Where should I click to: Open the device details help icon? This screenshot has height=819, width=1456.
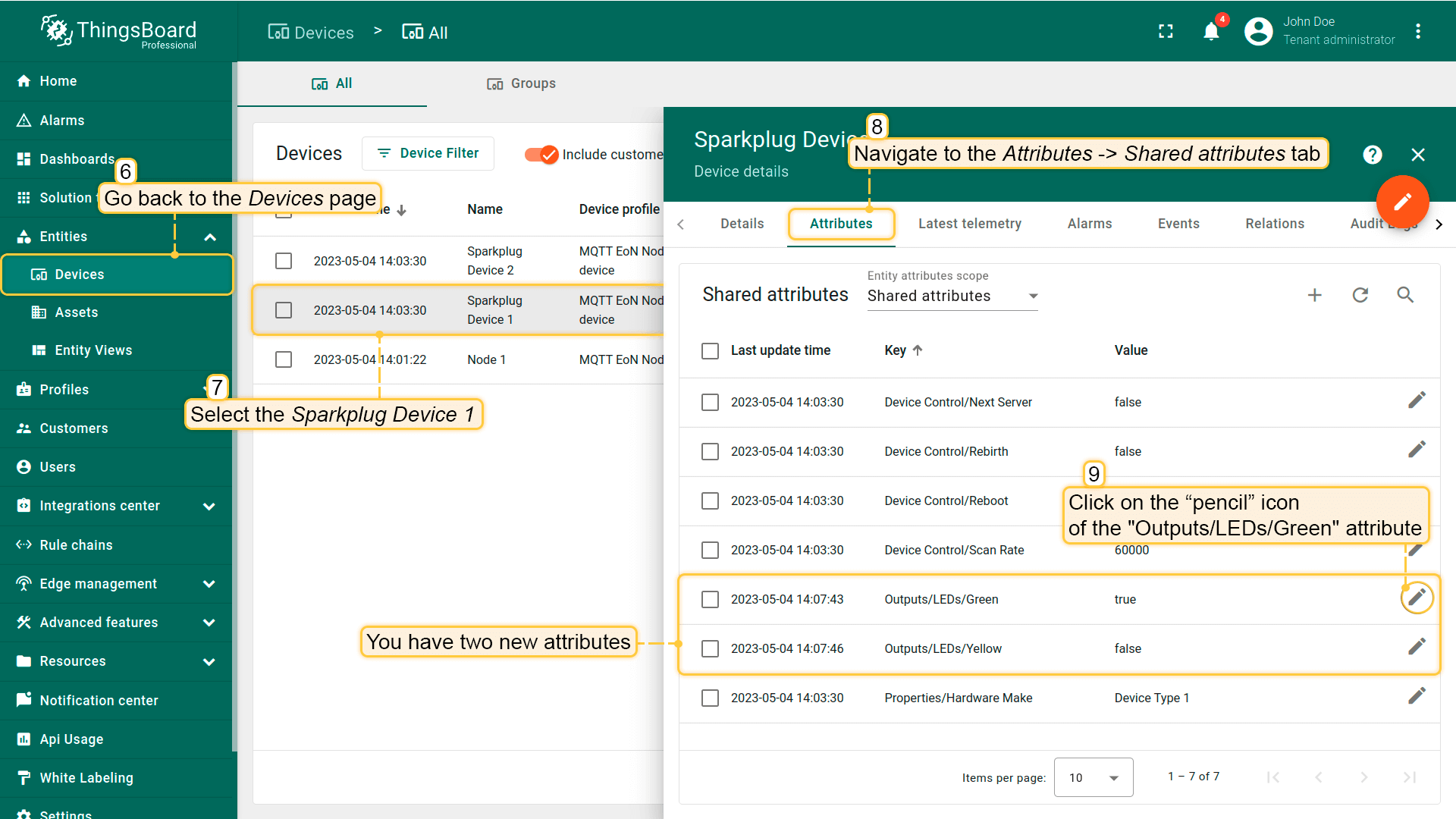coord(1372,155)
